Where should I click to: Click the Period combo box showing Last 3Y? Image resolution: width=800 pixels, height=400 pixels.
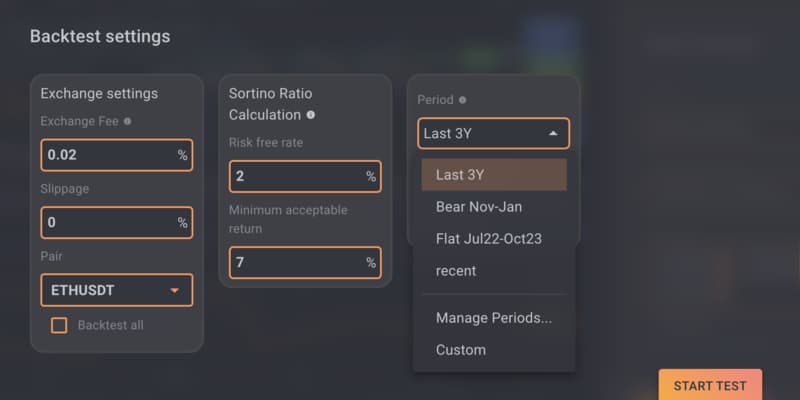pos(494,134)
